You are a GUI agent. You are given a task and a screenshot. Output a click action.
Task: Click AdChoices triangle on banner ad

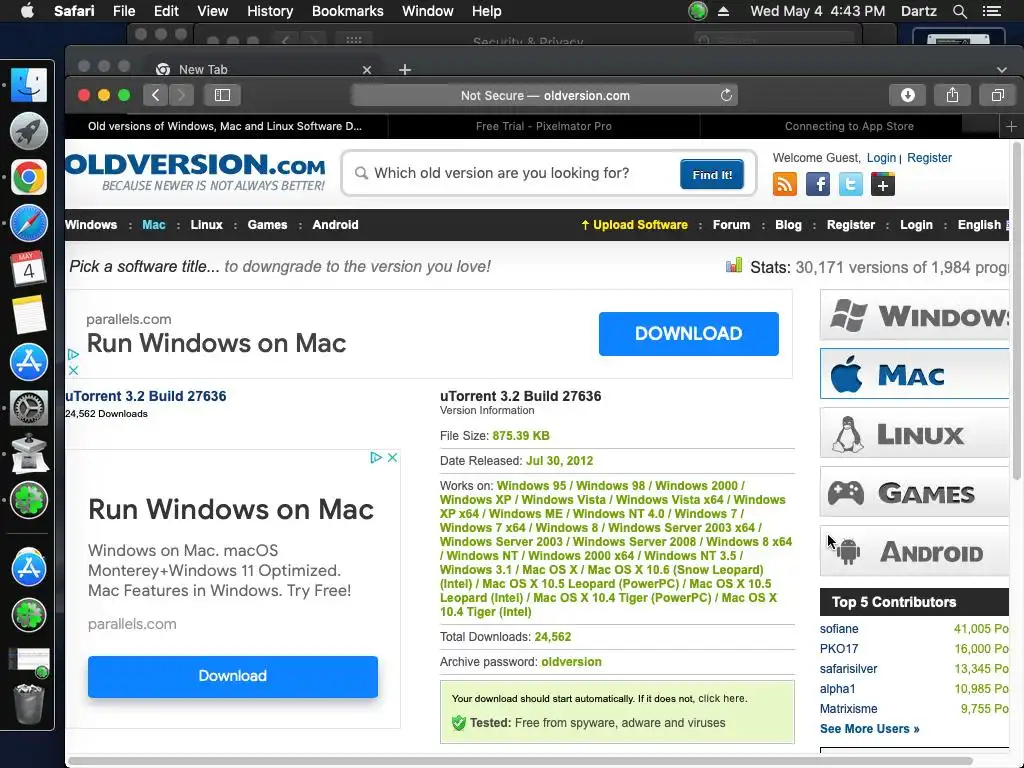click(73, 354)
